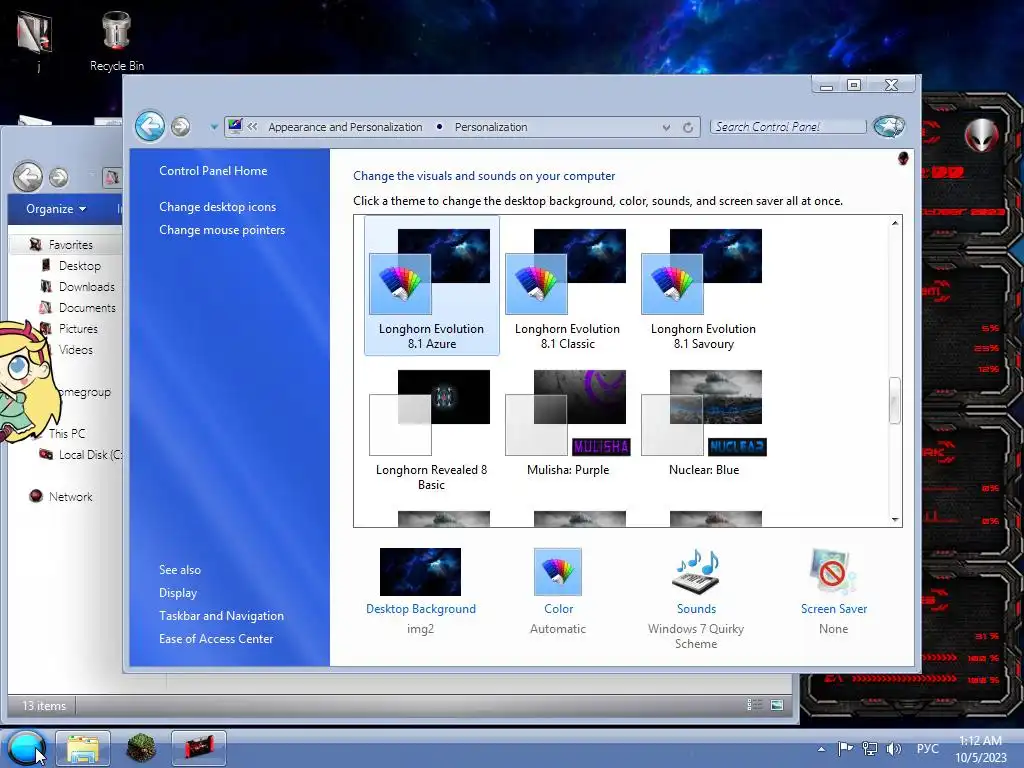Select Videos in Explorer sidebar

pyautogui.click(x=76, y=349)
